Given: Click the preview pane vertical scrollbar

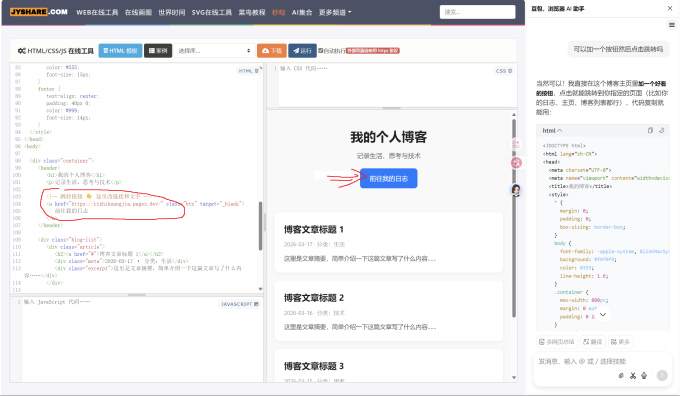Looking at the screenshot, I should tap(514, 218).
